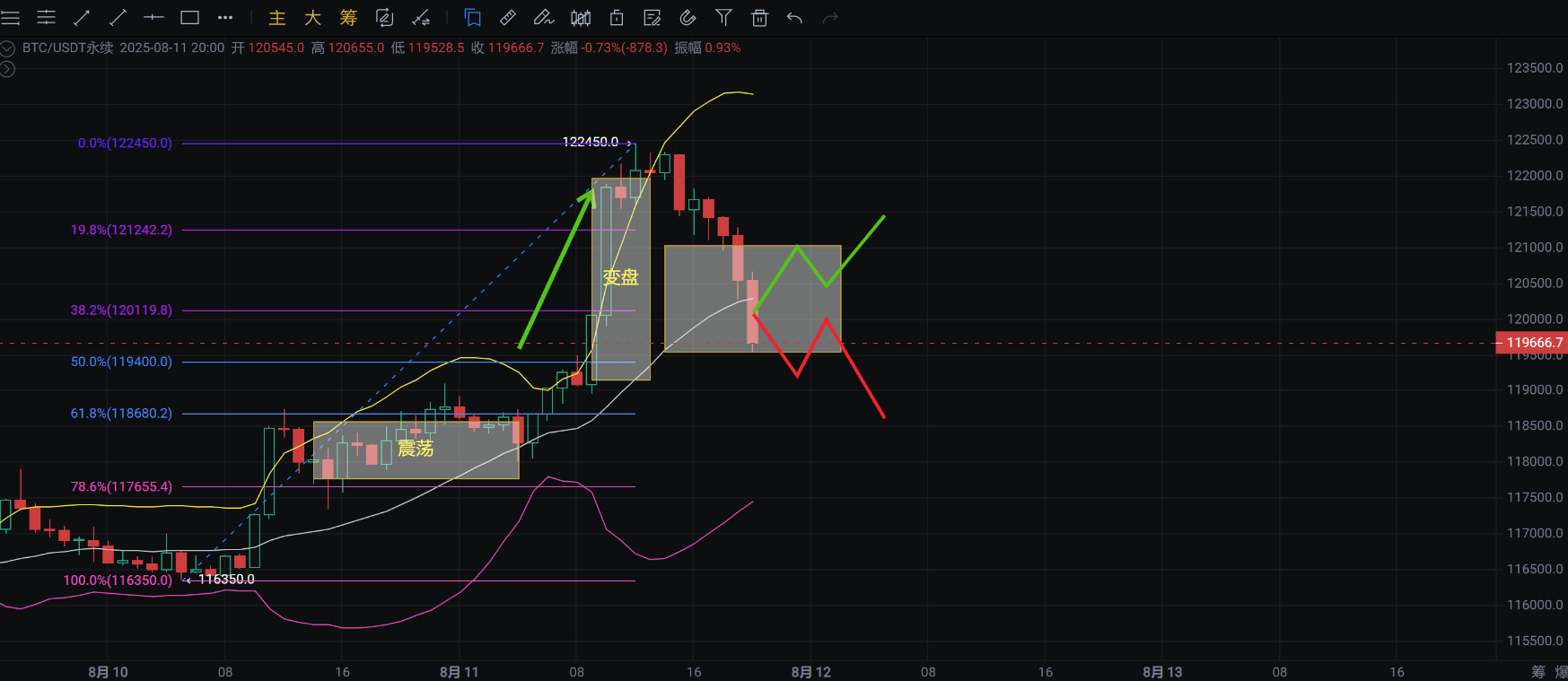Click the line swap arrows icon

420,17
